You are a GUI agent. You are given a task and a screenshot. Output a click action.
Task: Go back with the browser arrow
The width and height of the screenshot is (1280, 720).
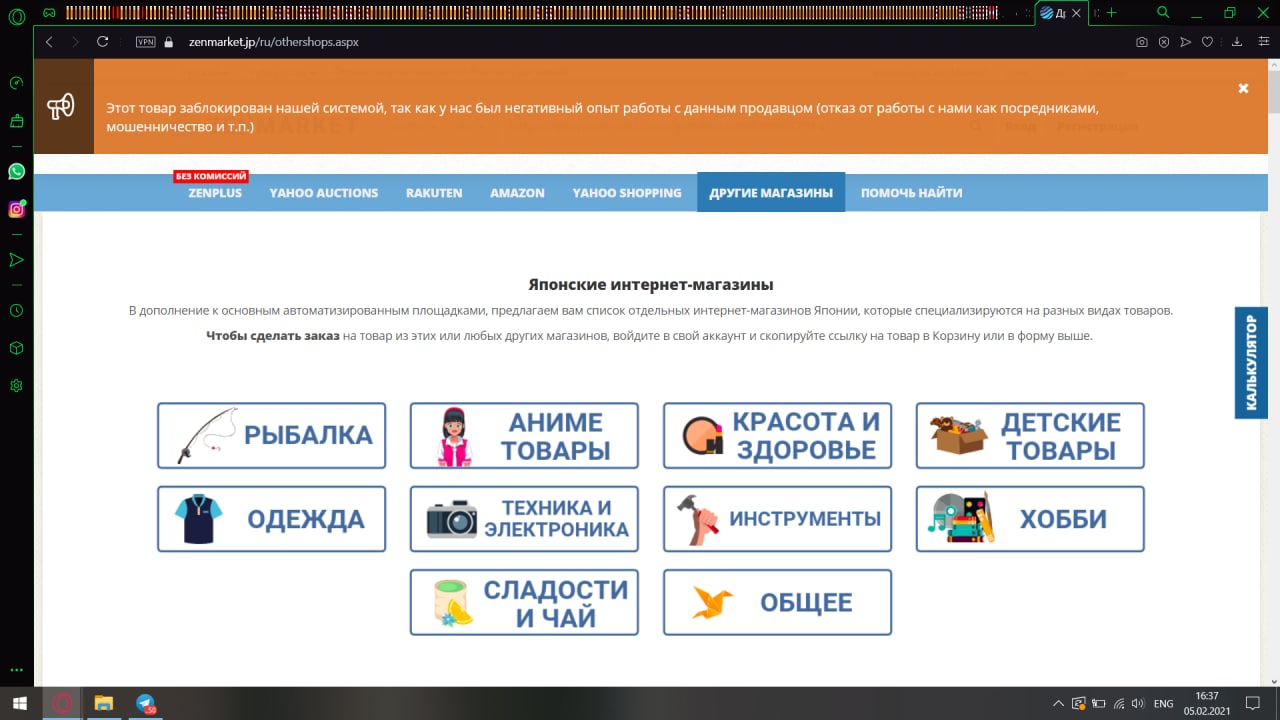(x=49, y=42)
